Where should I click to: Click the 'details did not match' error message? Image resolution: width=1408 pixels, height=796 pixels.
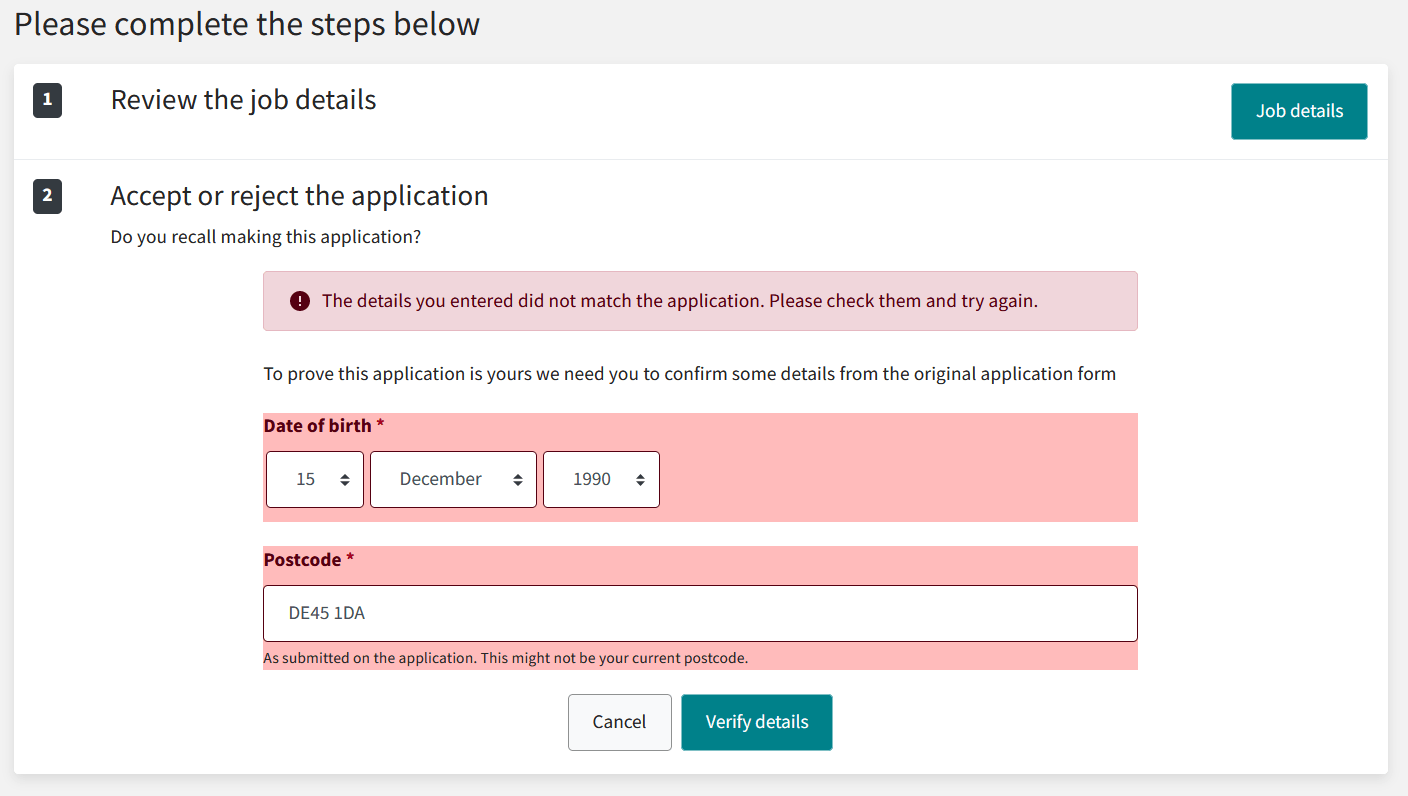(x=679, y=301)
